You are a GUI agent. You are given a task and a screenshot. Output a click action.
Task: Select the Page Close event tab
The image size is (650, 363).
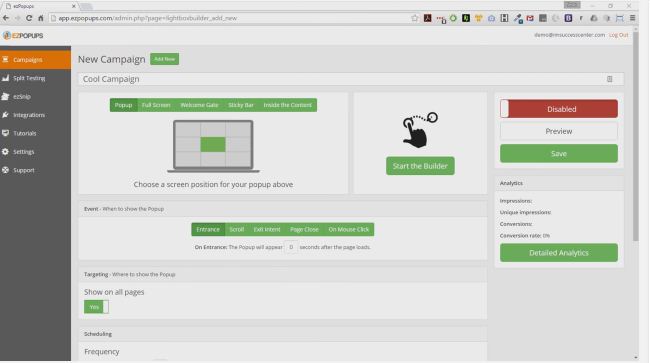(304, 230)
